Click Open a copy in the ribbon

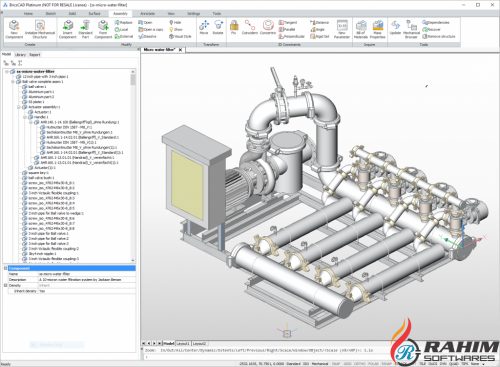151,29
